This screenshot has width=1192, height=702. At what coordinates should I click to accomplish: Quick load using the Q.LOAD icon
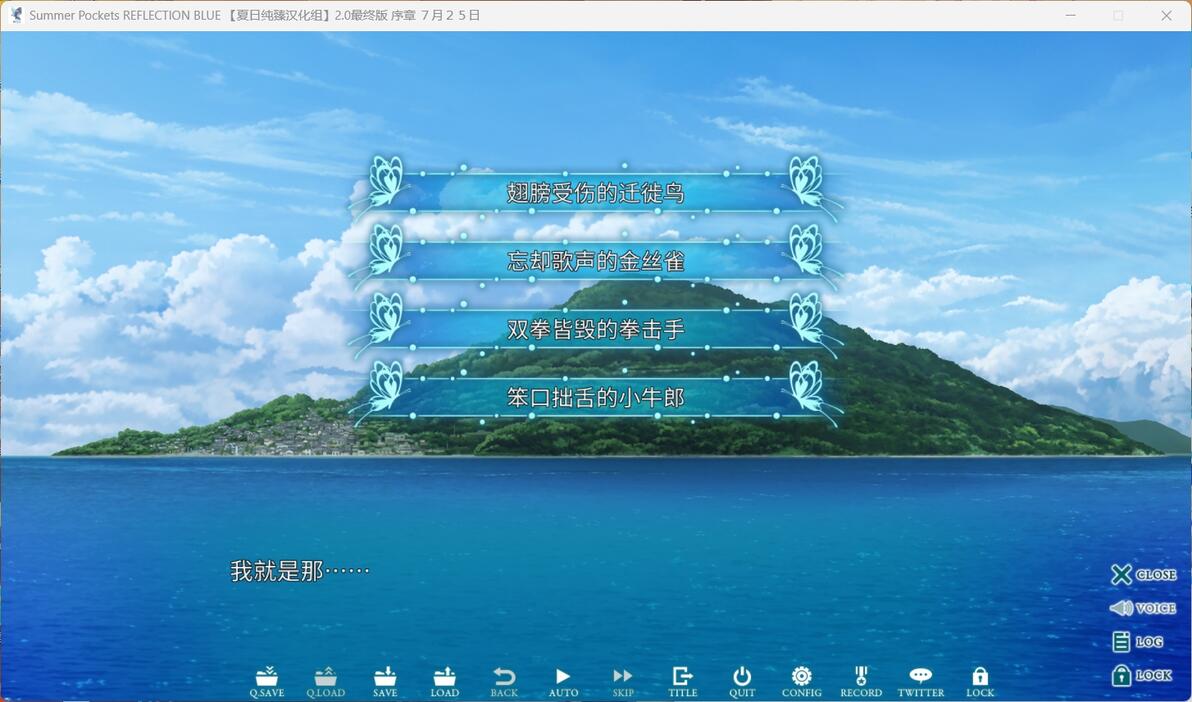tap(325, 682)
